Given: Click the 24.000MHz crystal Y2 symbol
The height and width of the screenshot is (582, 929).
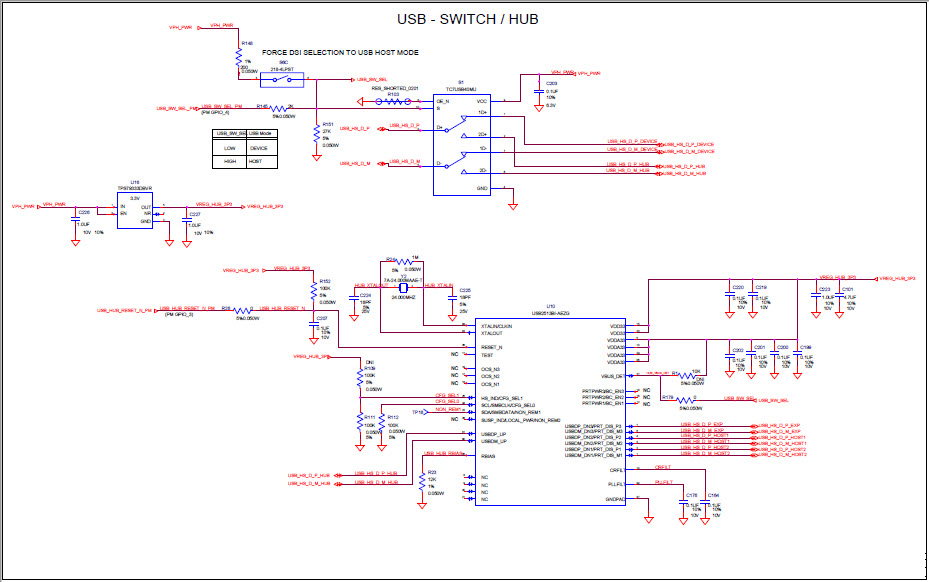Looking at the screenshot, I should (x=402, y=287).
